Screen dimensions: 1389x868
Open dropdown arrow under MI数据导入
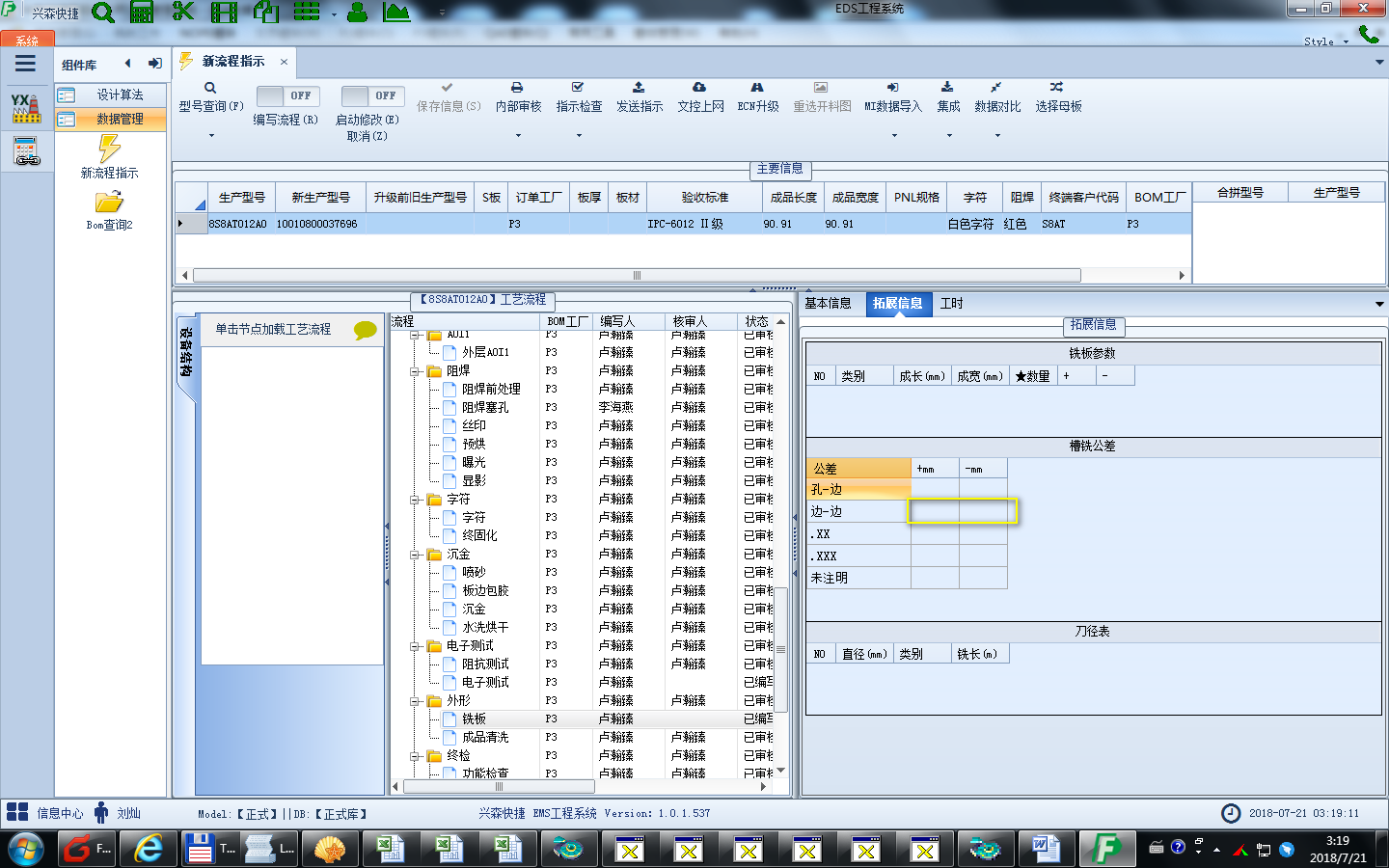tap(893, 135)
